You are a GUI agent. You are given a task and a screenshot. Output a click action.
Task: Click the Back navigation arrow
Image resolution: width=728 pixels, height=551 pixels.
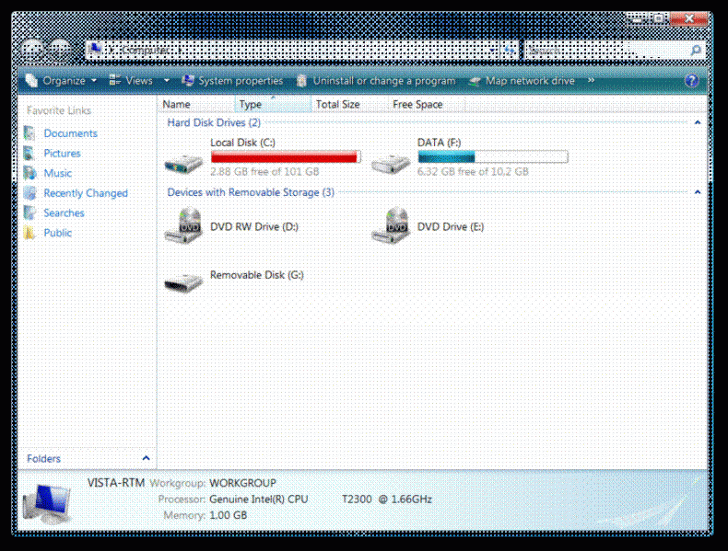pos(32,49)
